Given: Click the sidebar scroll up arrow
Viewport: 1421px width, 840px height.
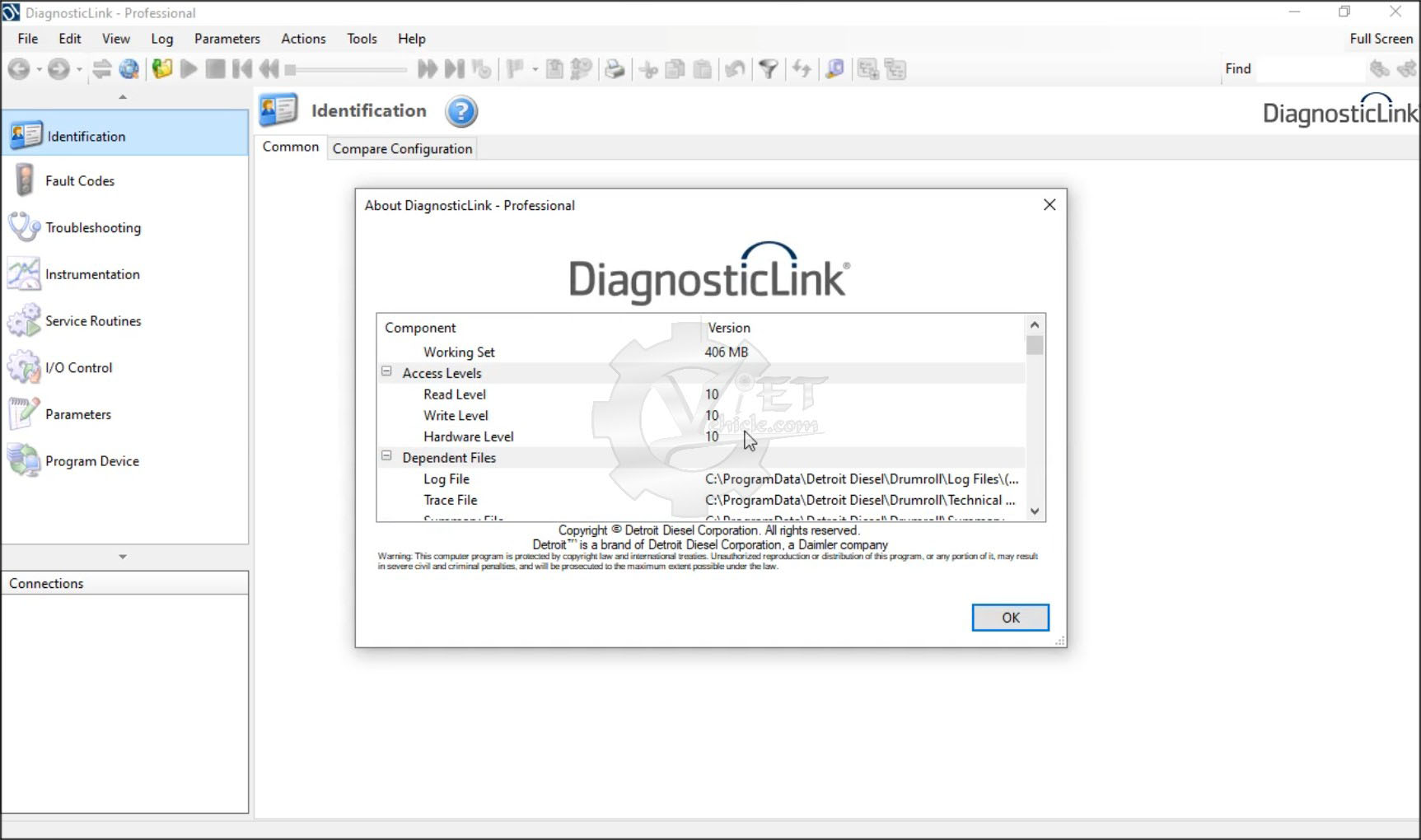Looking at the screenshot, I should click(x=123, y=97).
